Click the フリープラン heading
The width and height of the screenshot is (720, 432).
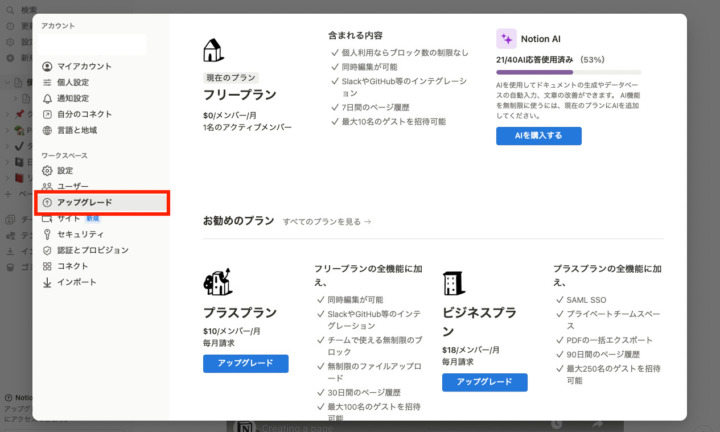coord(240,95)
